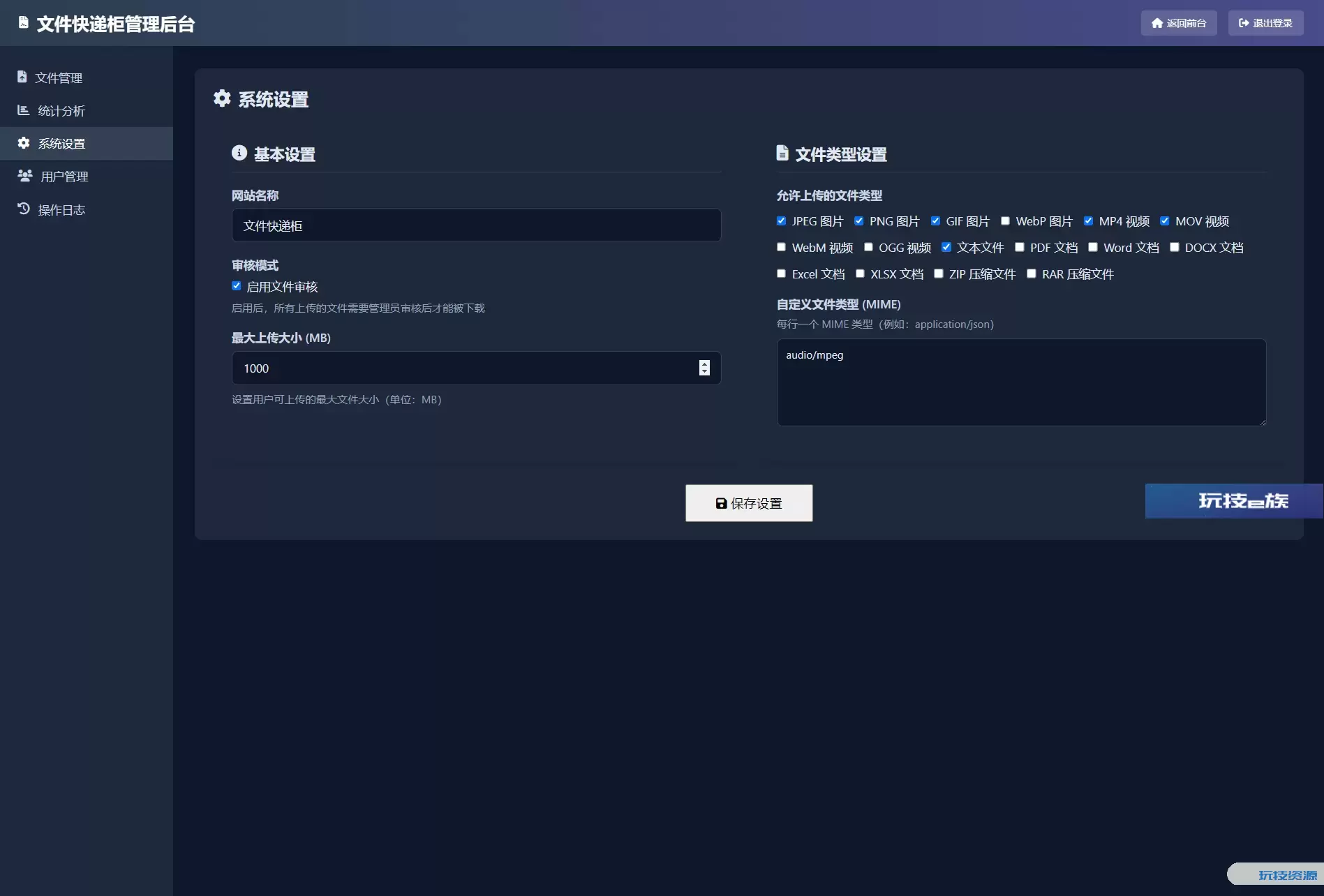This screenshot has width=1324, height=896.
Task: Click the 保存设置 button
Action: (x=749, y=503)
